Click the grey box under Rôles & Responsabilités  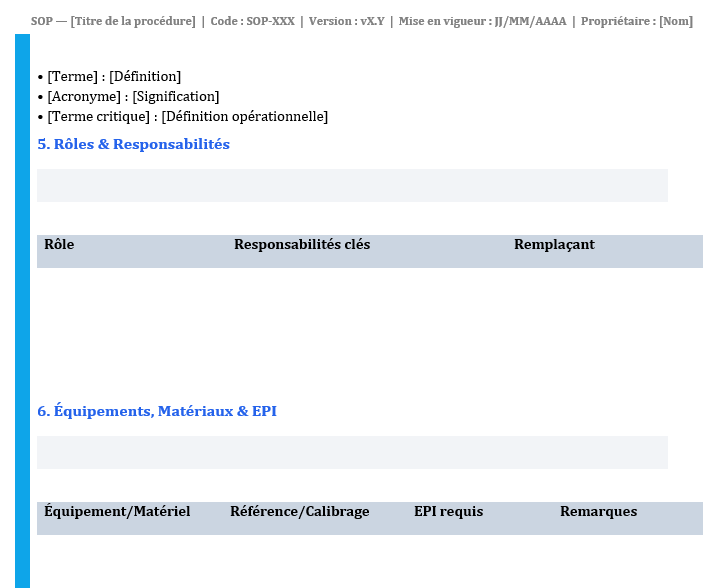coord(352,185)
